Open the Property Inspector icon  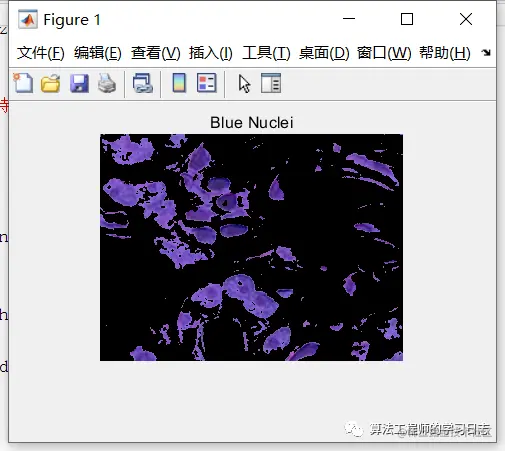271,83
